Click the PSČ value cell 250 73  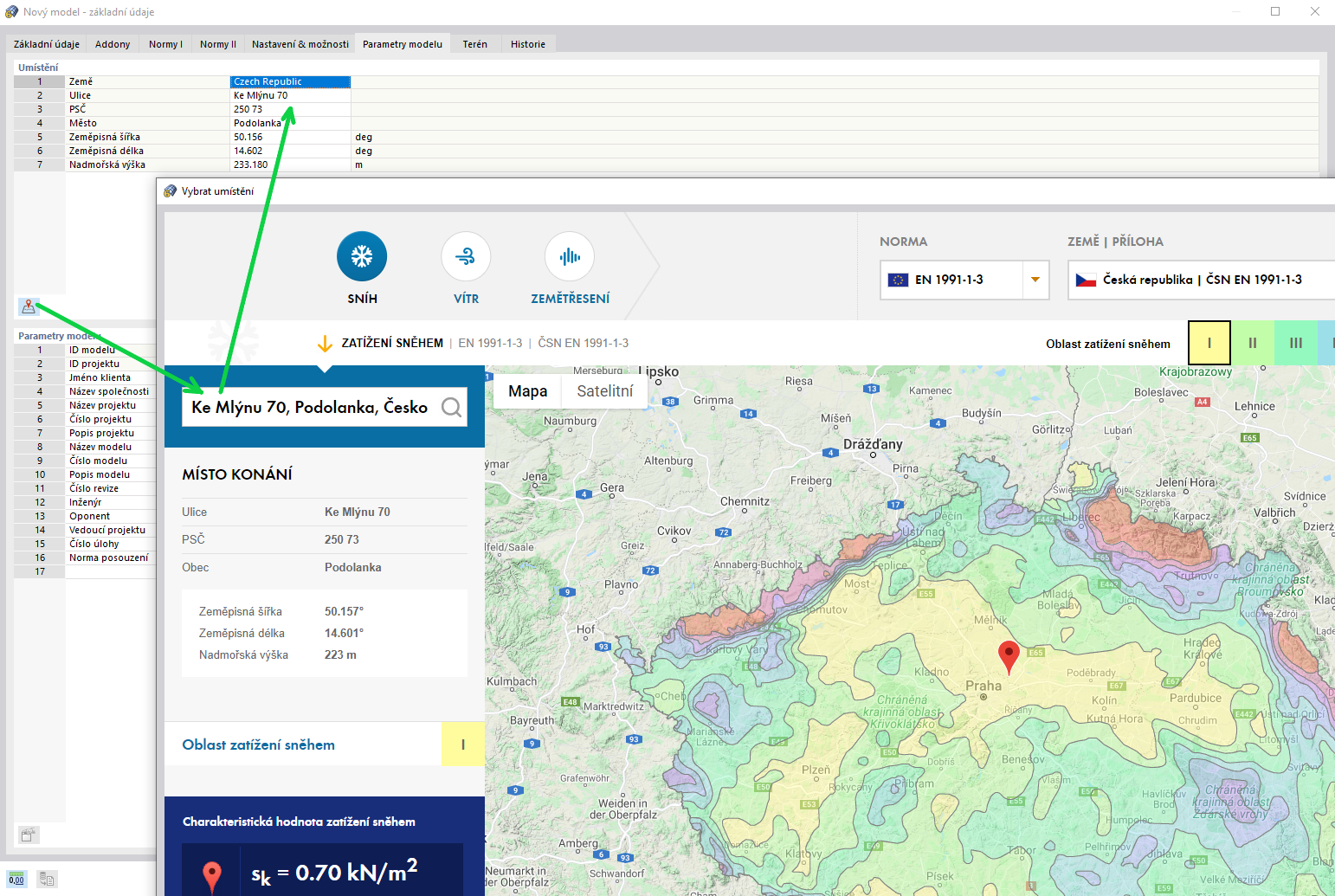point(290,109)
